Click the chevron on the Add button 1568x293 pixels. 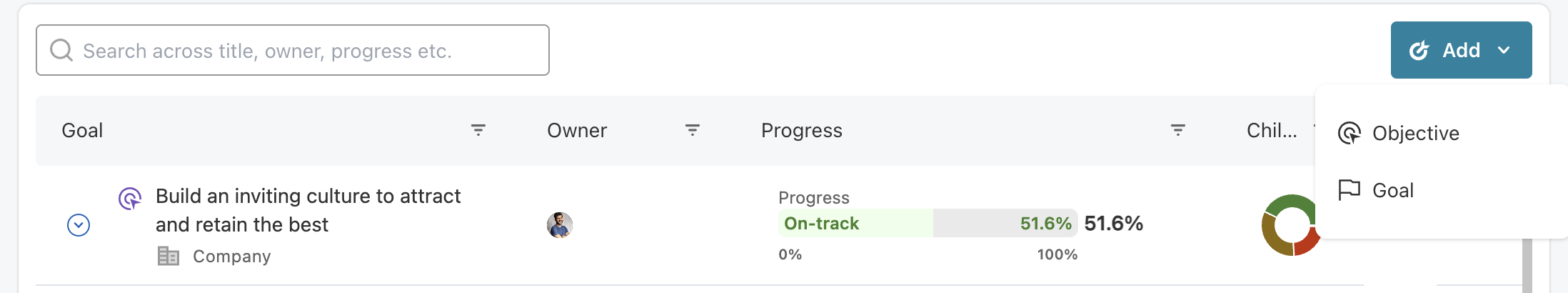tap(1504, 50)
